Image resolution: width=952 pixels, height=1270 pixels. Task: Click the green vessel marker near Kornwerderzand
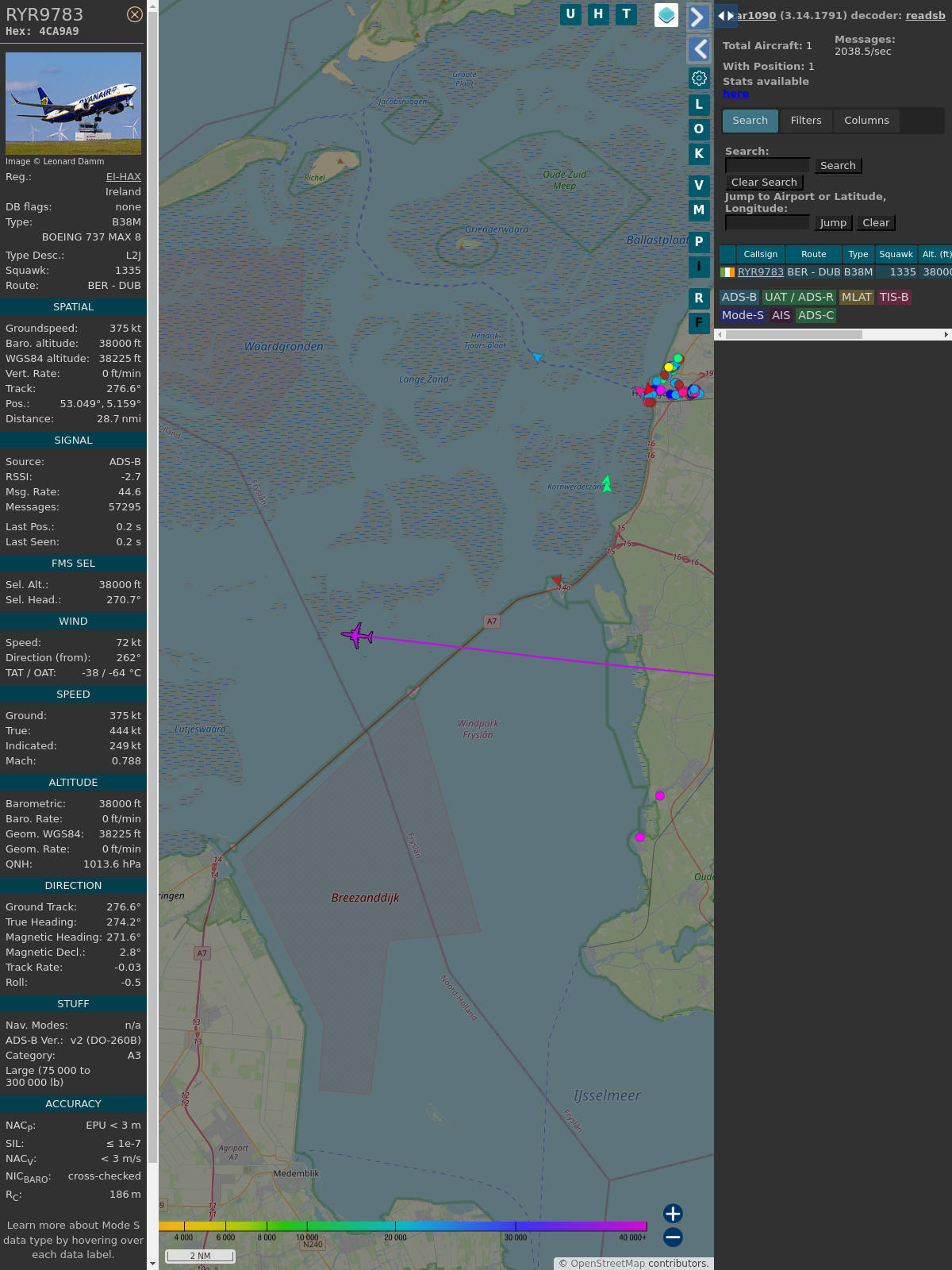[607, 483]
